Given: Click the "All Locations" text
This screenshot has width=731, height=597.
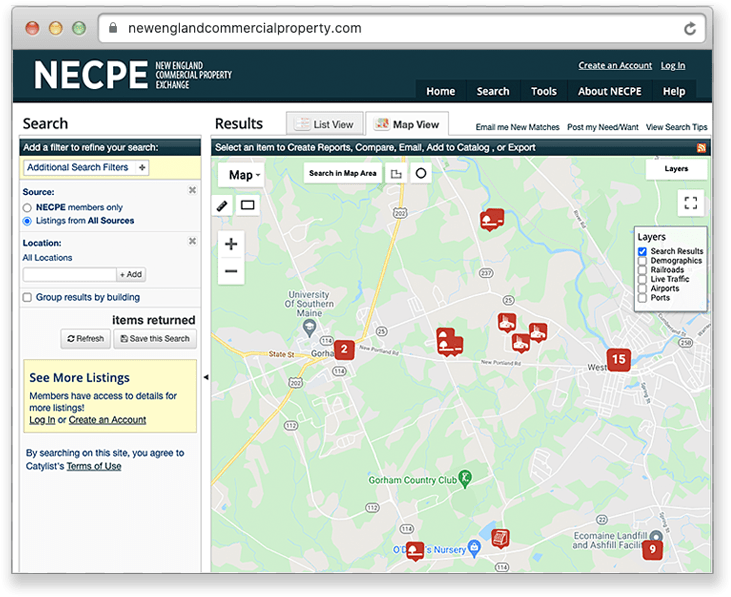Looking at the screenshot, I should pyautogui.click(x=47, y=258).
